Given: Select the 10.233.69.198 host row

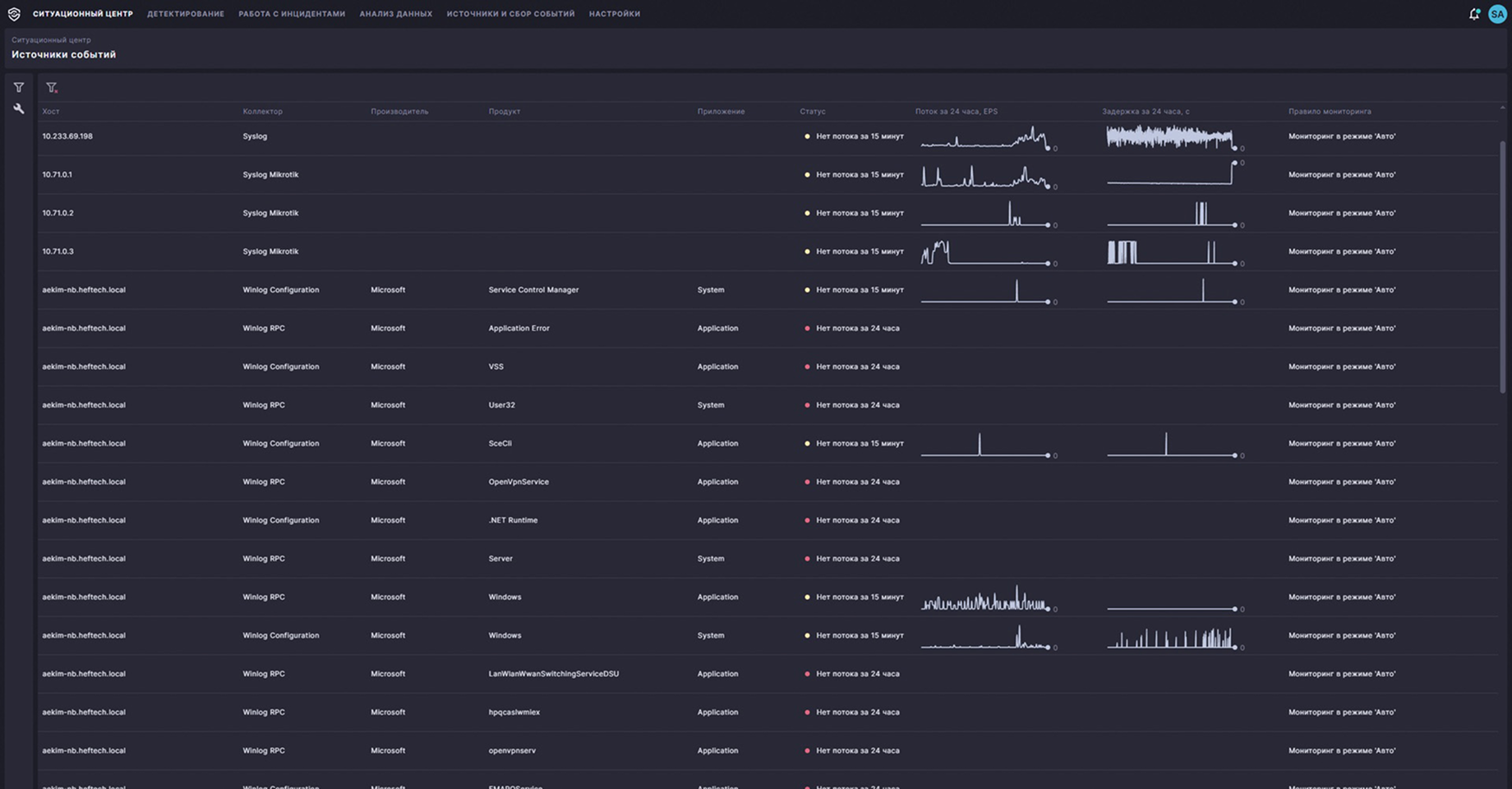Looking at the screenshot, I should pyautogui.click(x=67, y=136).
